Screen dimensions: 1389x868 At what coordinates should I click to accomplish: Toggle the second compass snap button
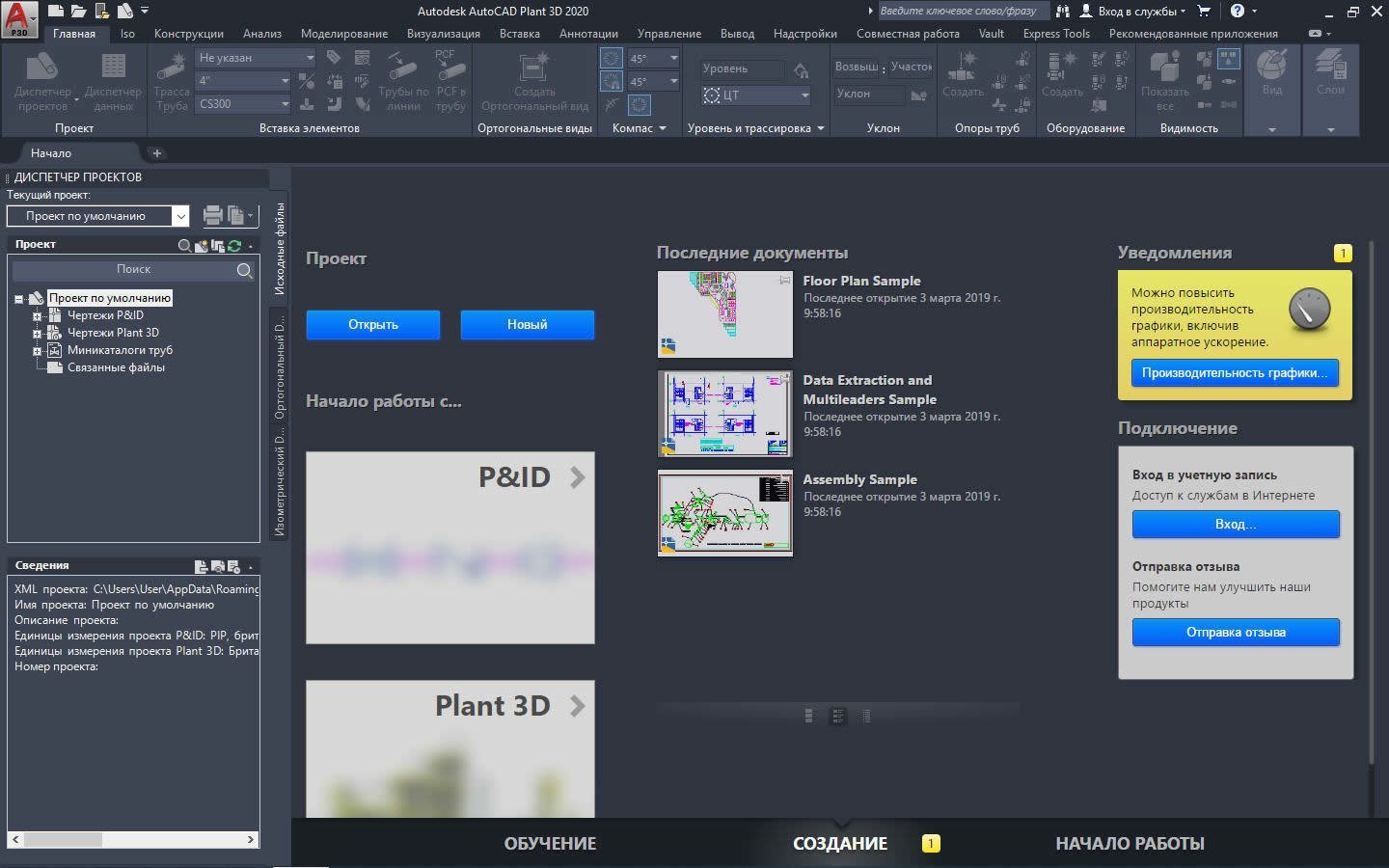click(612, 82)
